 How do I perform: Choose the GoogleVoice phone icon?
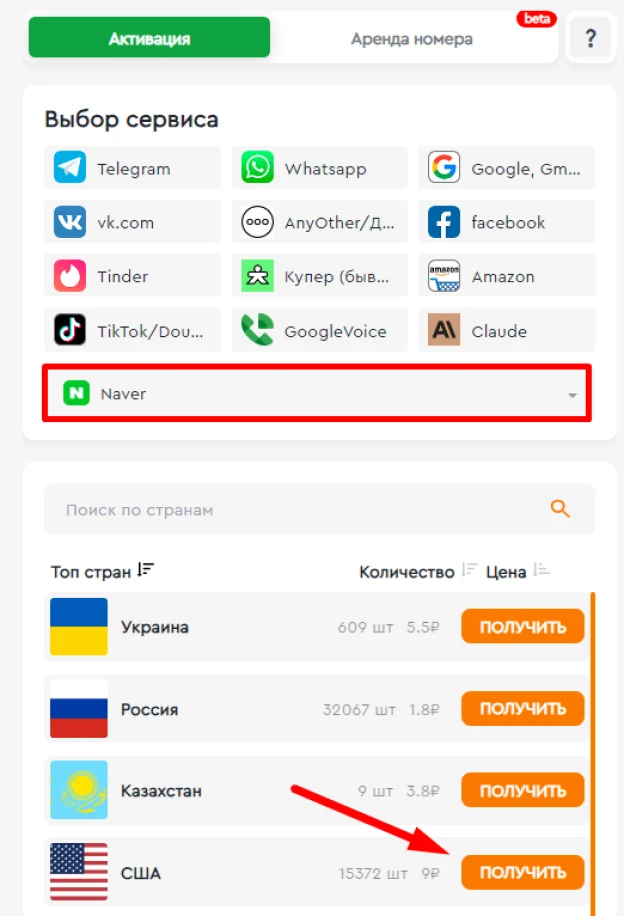tap(257, 330)
